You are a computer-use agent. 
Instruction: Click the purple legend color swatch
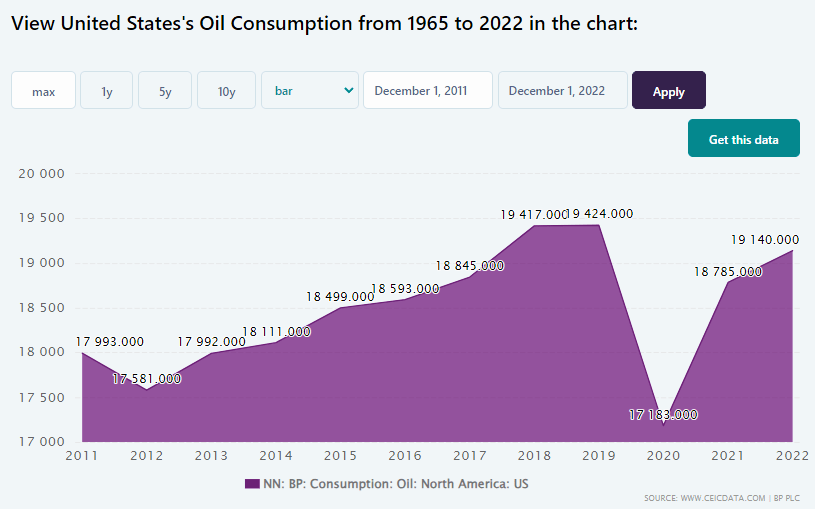pyautogui.click(x=252, y=484)
